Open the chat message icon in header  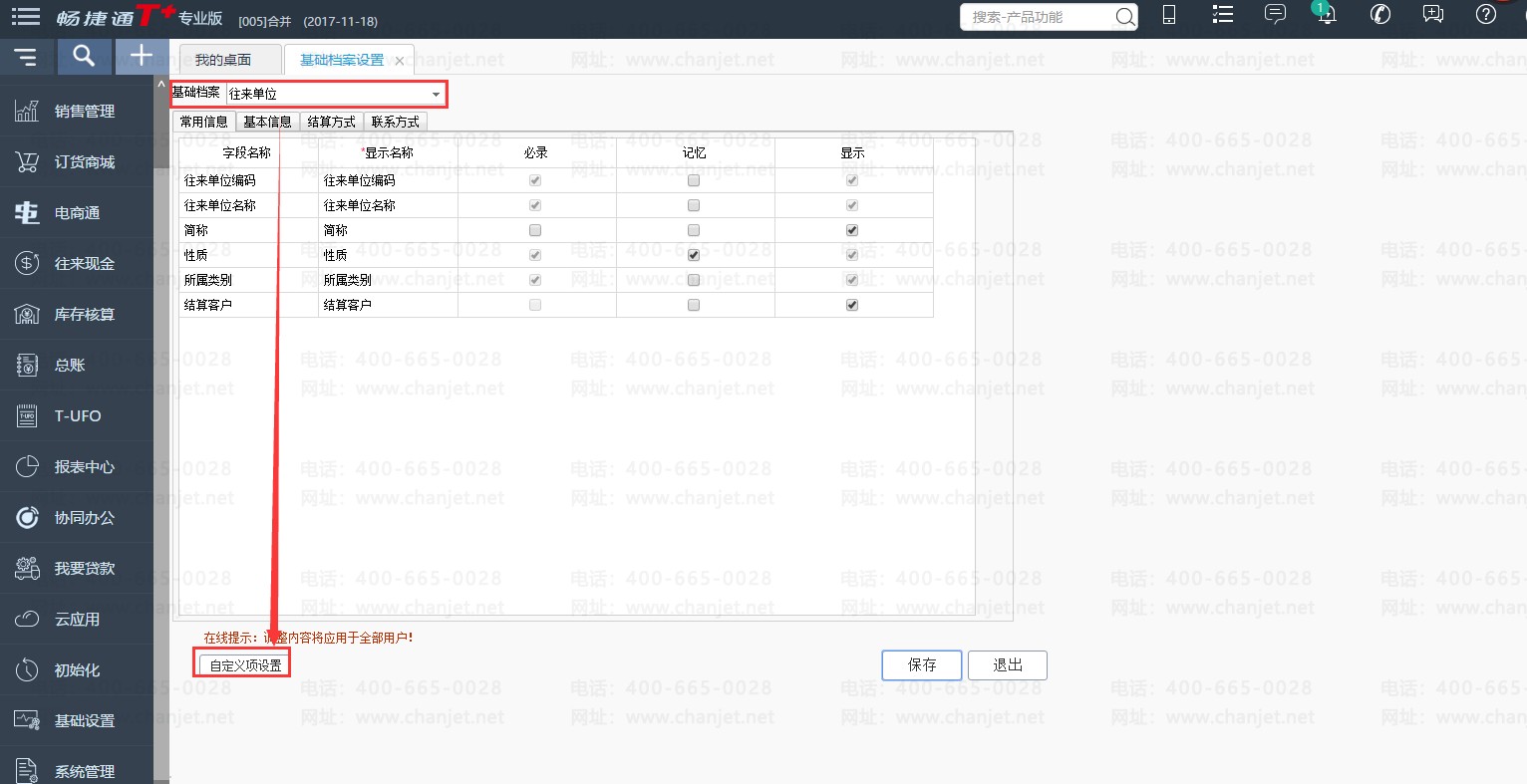[1275, 15]
